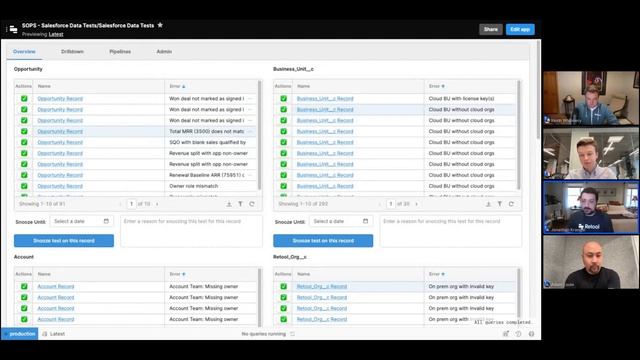This screenshot has height=360, width=640.
Task: Select video tile of bald participant in black
Action: [591, 262]
